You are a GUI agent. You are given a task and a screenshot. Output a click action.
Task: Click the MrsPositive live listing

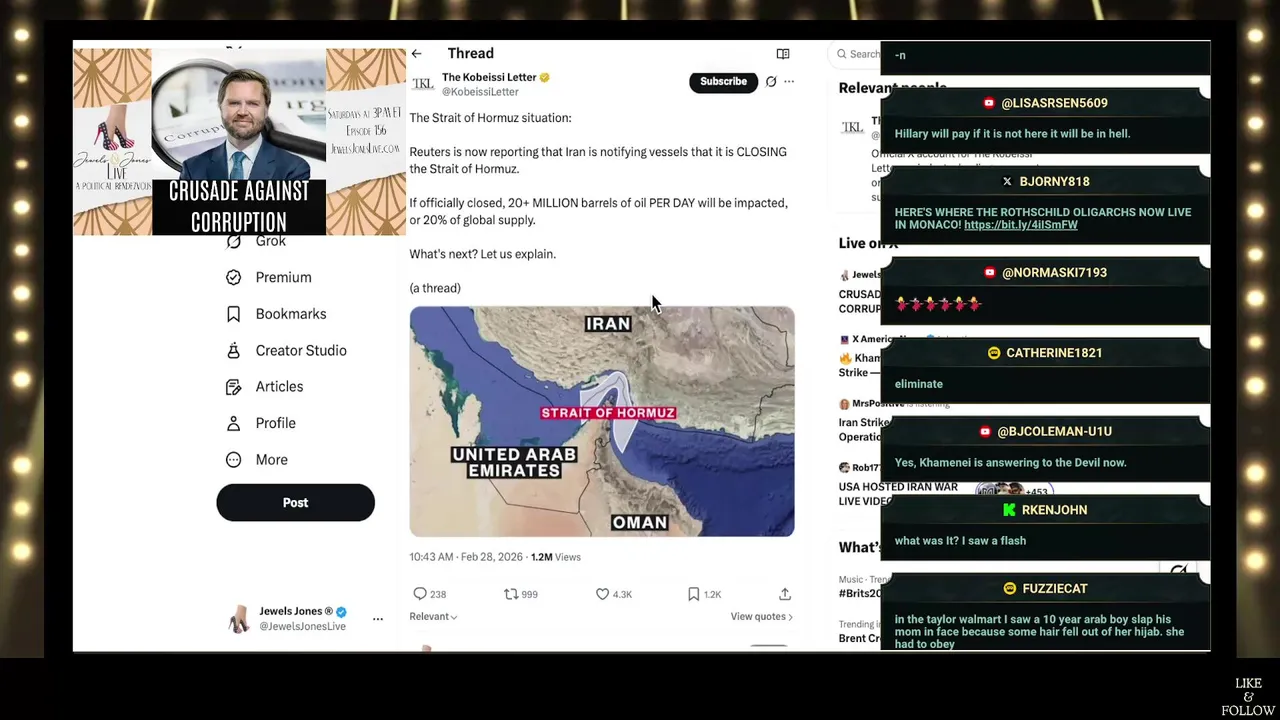860,421
